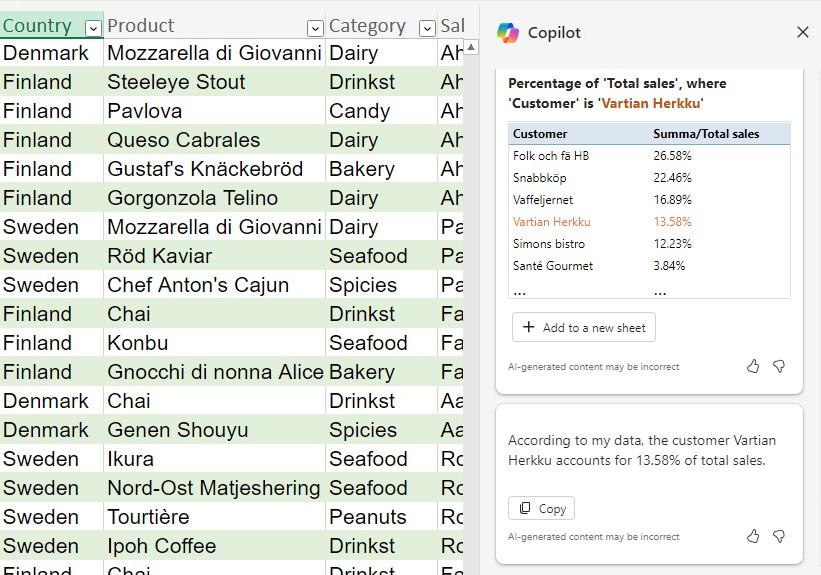This screenshot has width=821, height=575.
Task: Click the Copilot logo icon
Action: [508, 33]
